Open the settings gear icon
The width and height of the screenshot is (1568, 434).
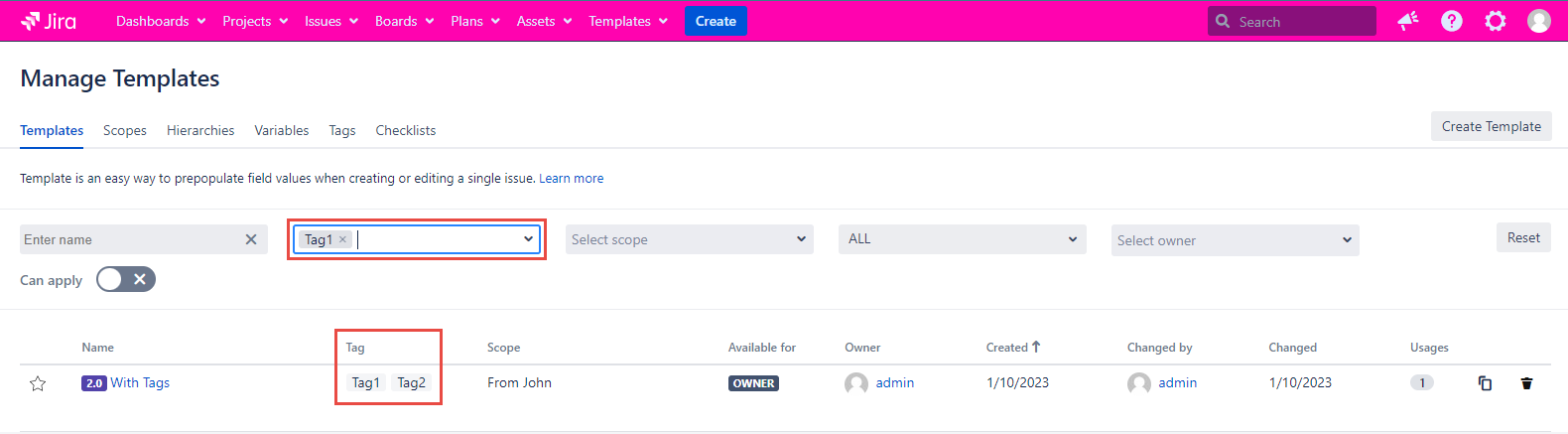[x=1495, y=21]
